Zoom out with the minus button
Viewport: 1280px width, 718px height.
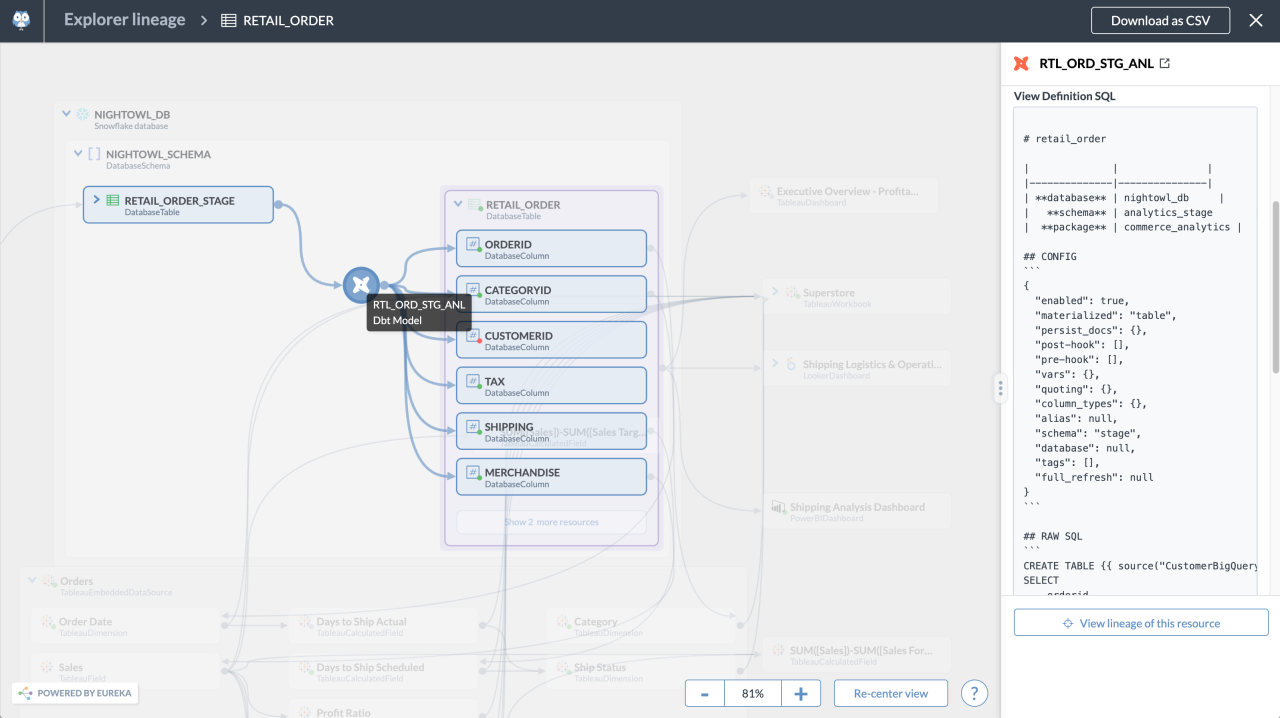click(705, 693)
